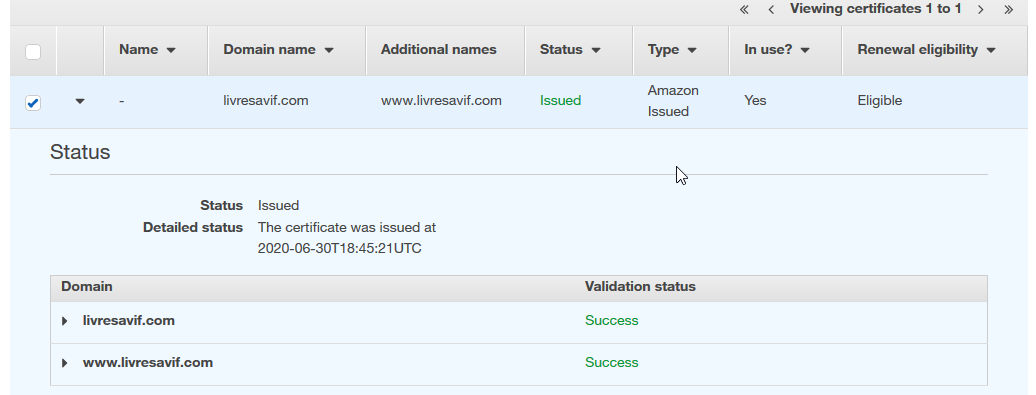The image size is (1036, 395).
Task: Go to previous certificates page
Action: pyautogui.click(x=771, y=9)
